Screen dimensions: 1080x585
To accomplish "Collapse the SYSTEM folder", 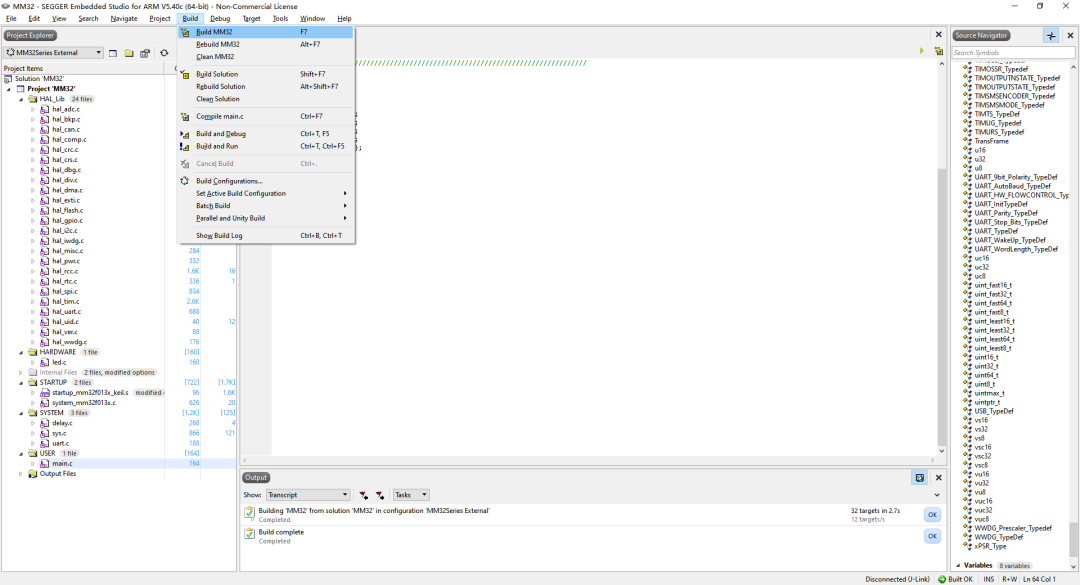I will coord(21,413).
